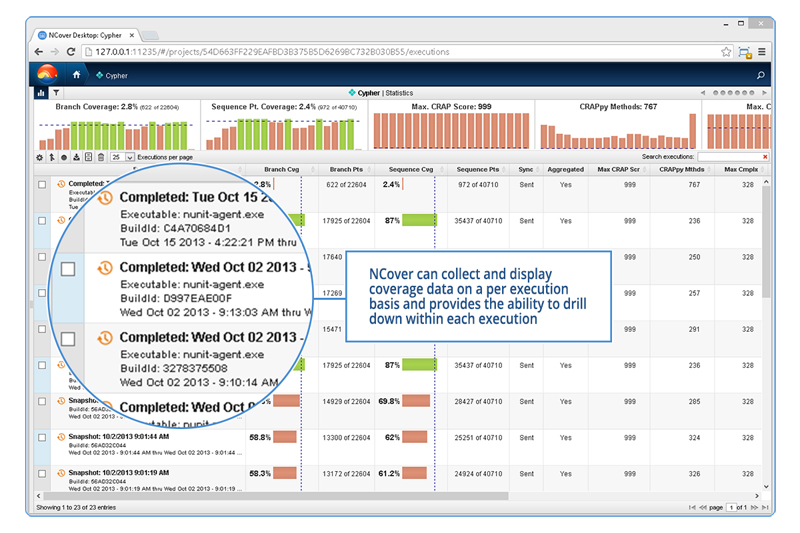Clear the search executions red X

765,157
